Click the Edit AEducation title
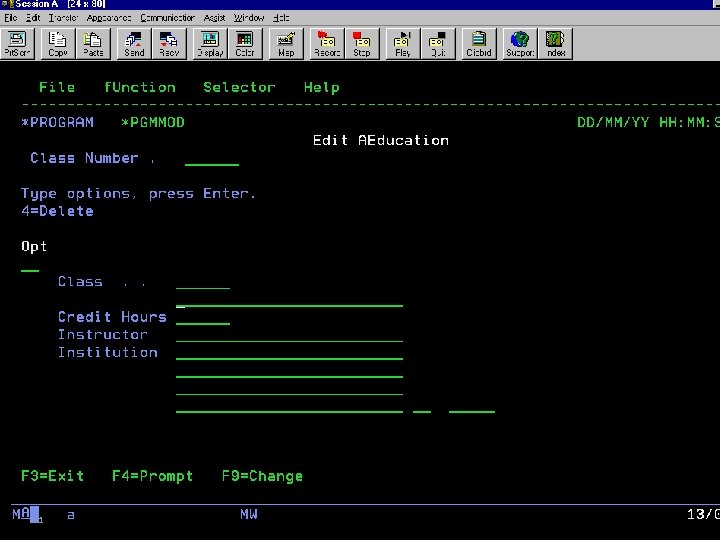This screenshot has width=720, height=540. 381,141
